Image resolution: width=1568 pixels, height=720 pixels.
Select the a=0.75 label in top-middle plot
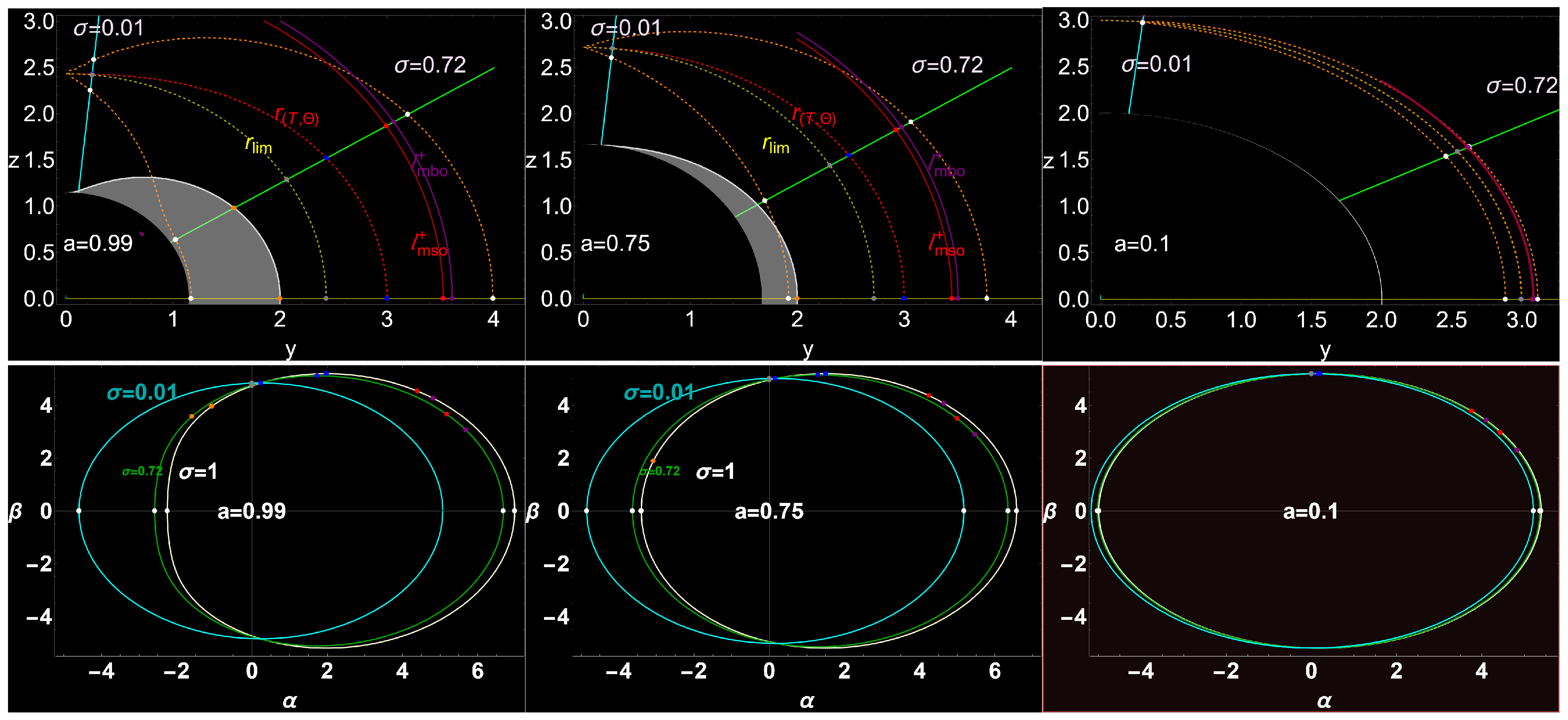point(615,243)
